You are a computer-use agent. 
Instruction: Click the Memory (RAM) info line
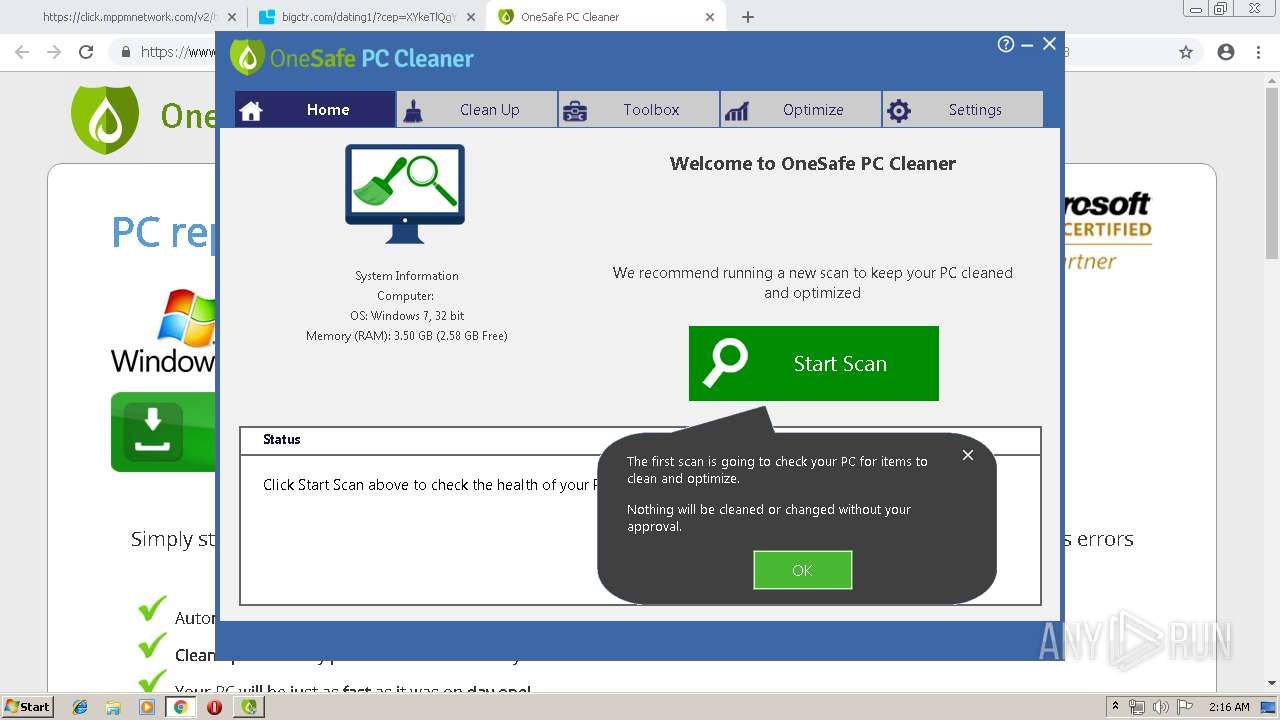[x=406, y=336]
